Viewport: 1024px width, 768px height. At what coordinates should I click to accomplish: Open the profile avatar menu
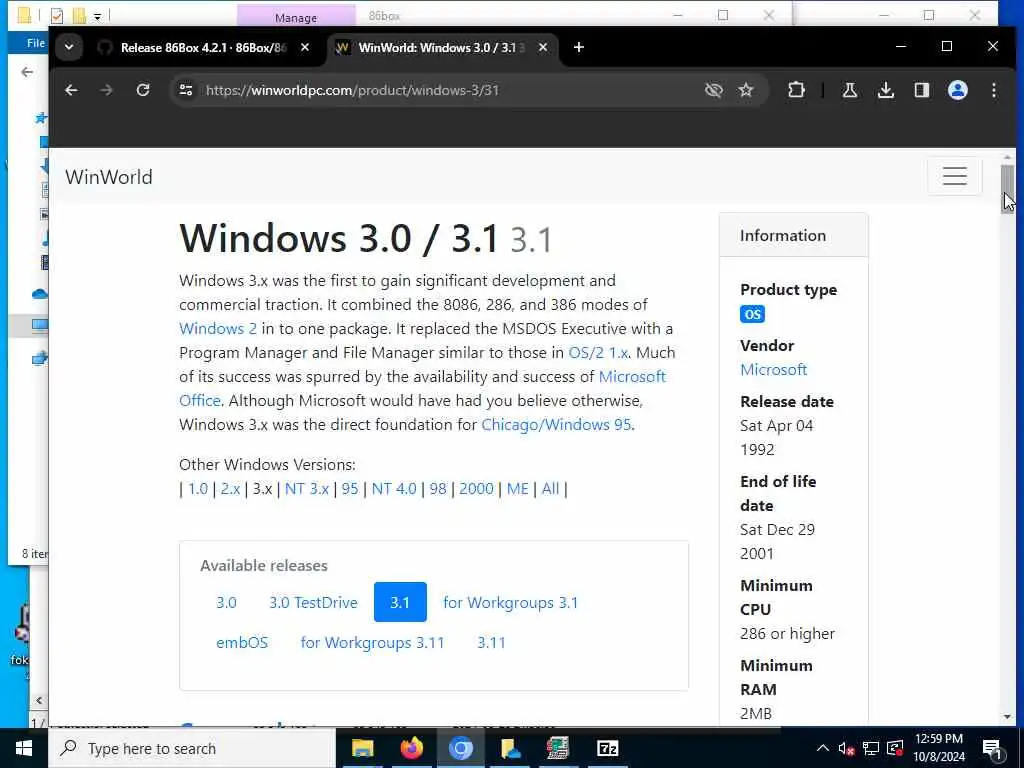(x=957, y=90)
